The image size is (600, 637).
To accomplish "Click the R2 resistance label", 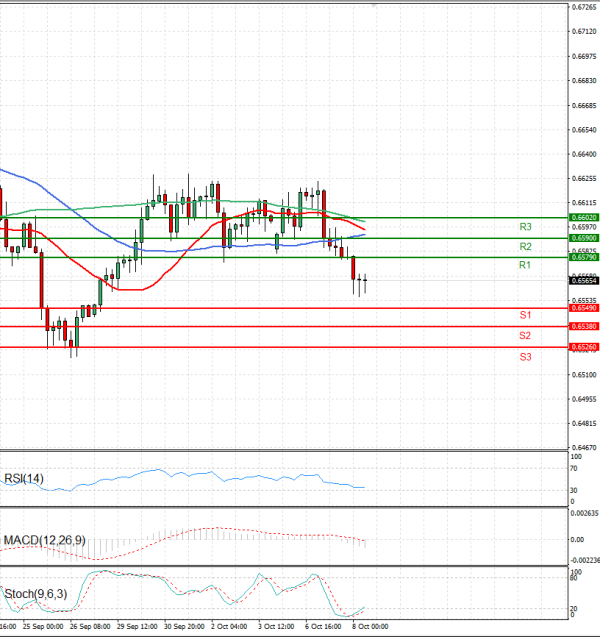I will pyautogui.click(x=525, y=246).
